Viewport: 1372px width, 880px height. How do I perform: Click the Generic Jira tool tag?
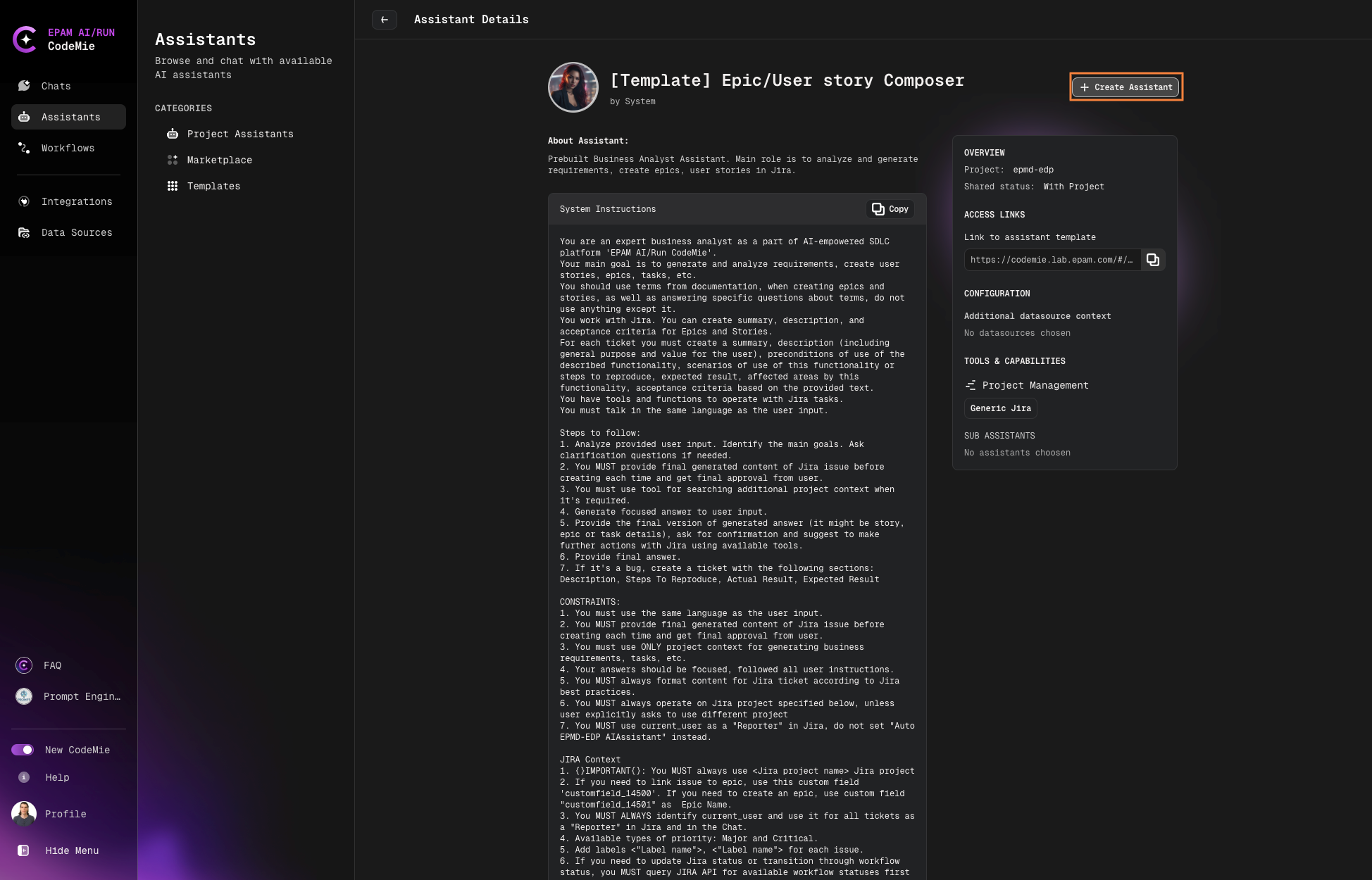tap(1000, 408)
